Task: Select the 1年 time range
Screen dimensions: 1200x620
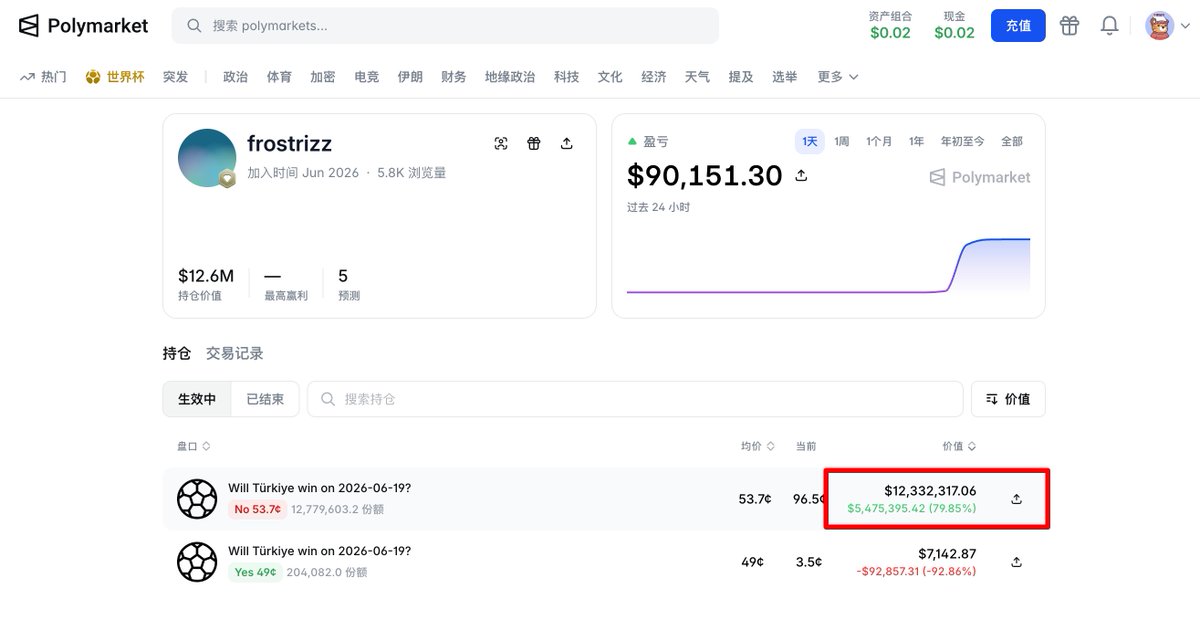Action: [916, 142]
